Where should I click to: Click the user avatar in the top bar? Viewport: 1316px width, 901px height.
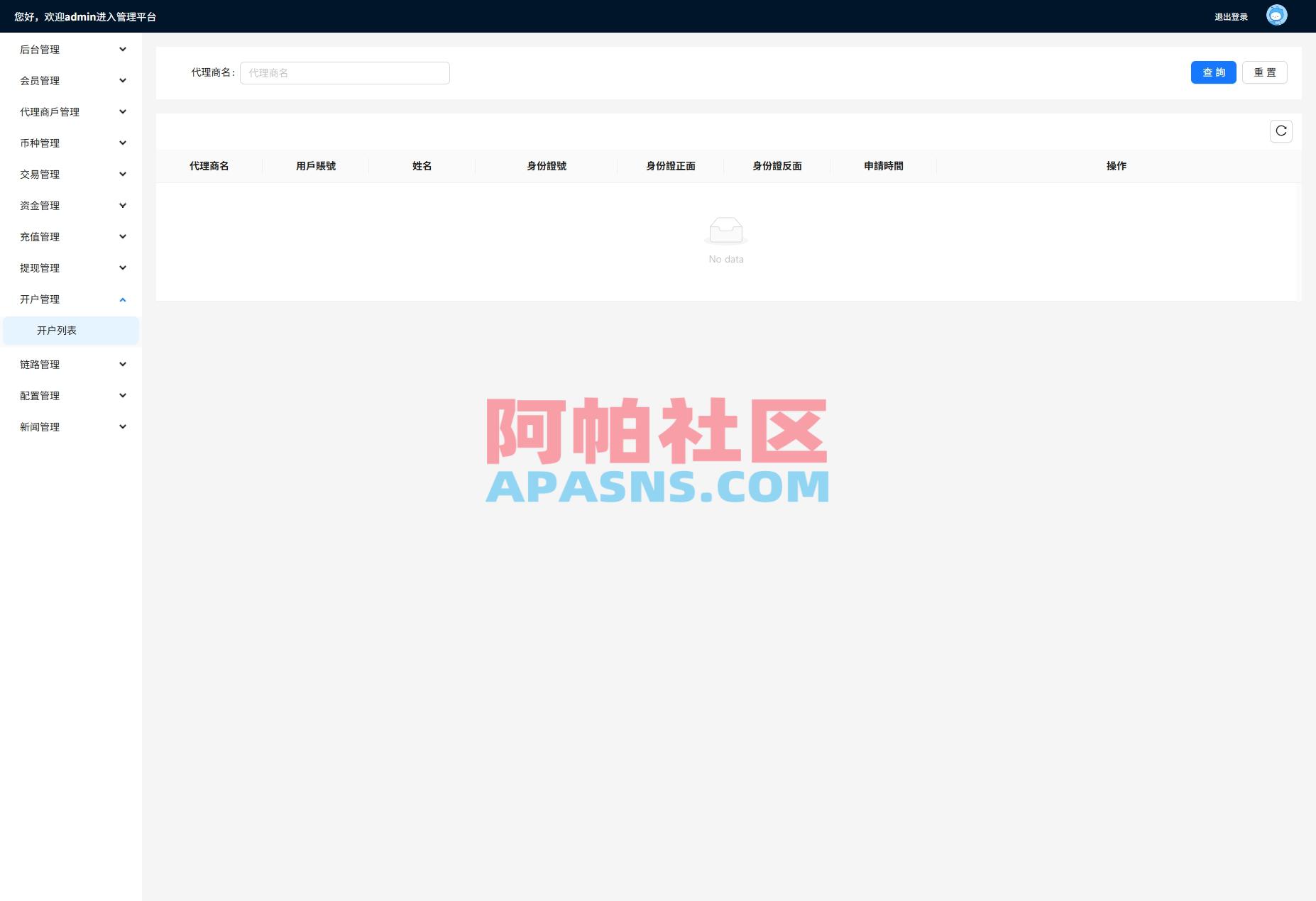[x=1276, y=15]
